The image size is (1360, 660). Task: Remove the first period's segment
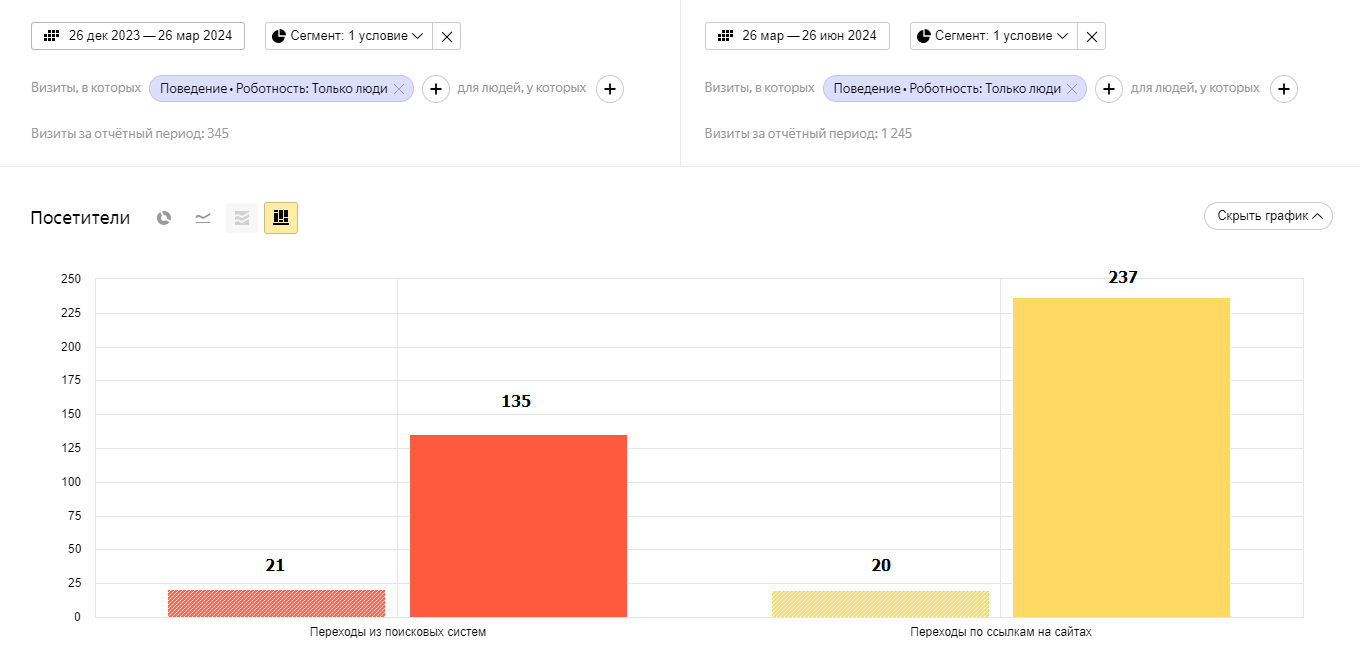(x=447, y=36)
